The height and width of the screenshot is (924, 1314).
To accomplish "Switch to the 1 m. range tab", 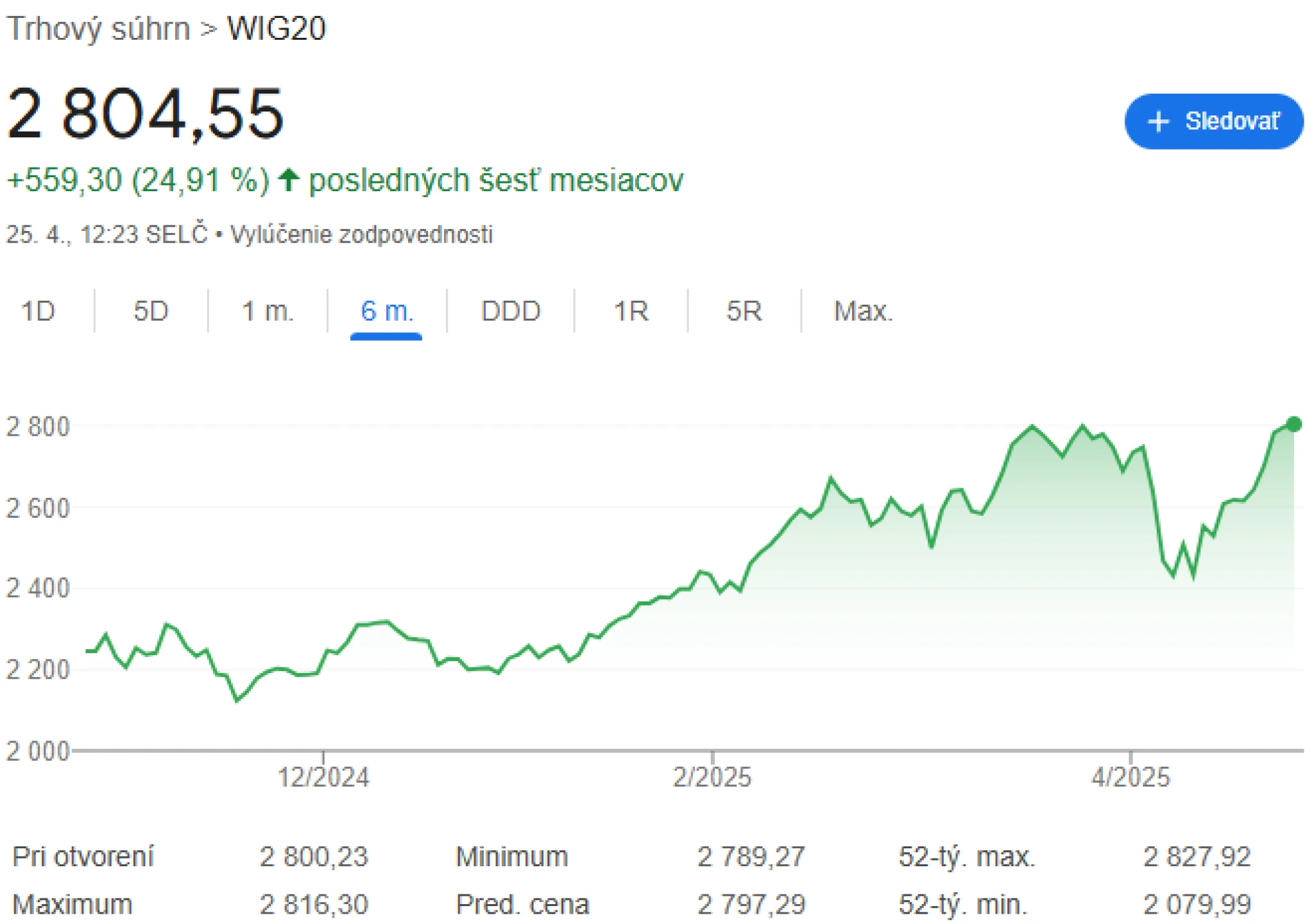I will 268,311.
